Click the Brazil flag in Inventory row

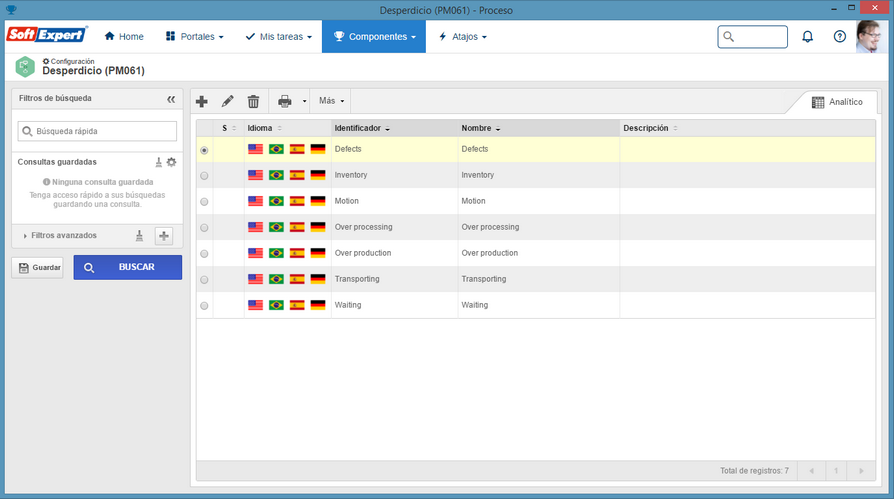[x=277, y=175]
